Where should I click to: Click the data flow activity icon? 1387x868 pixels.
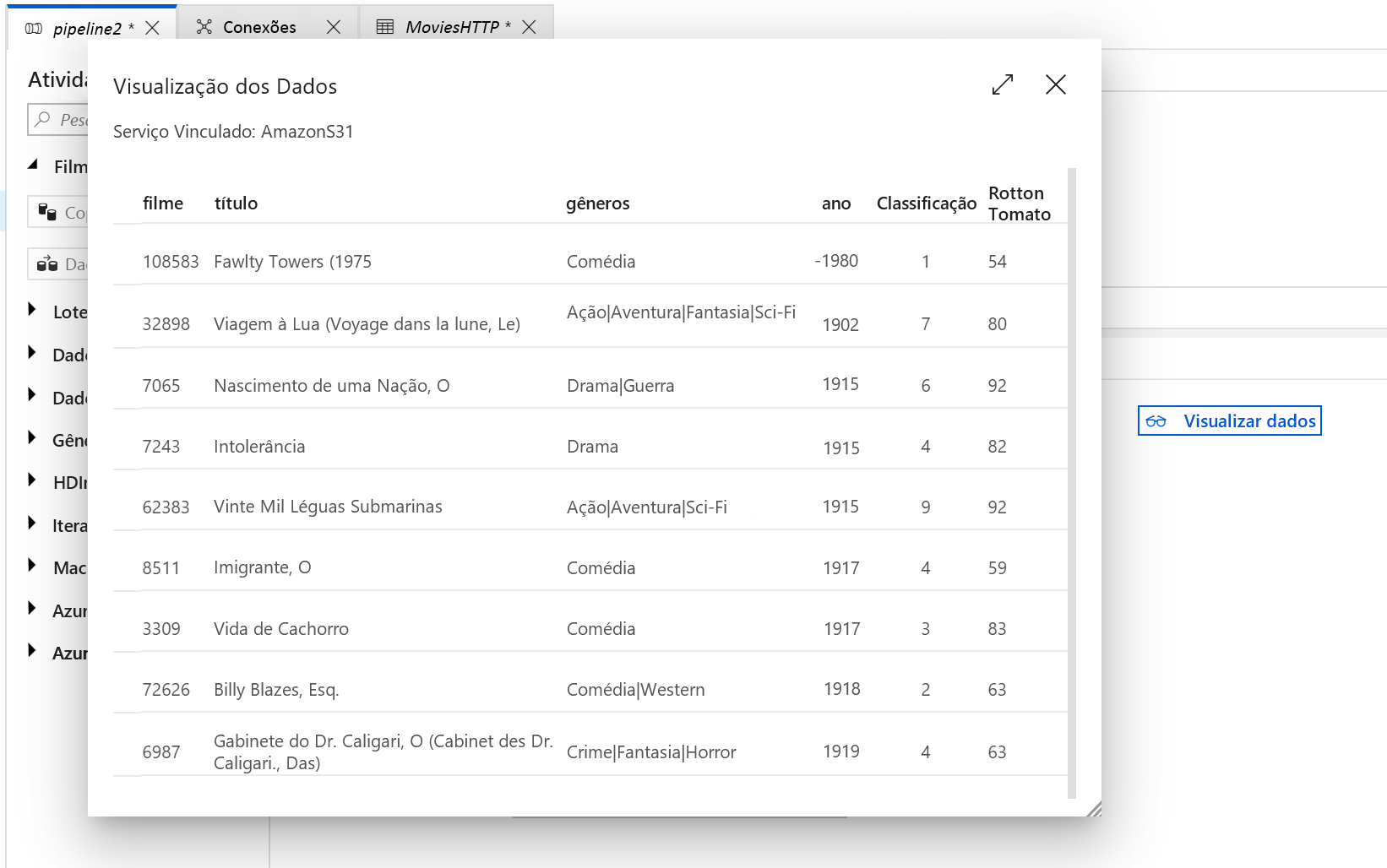point(47,263)
